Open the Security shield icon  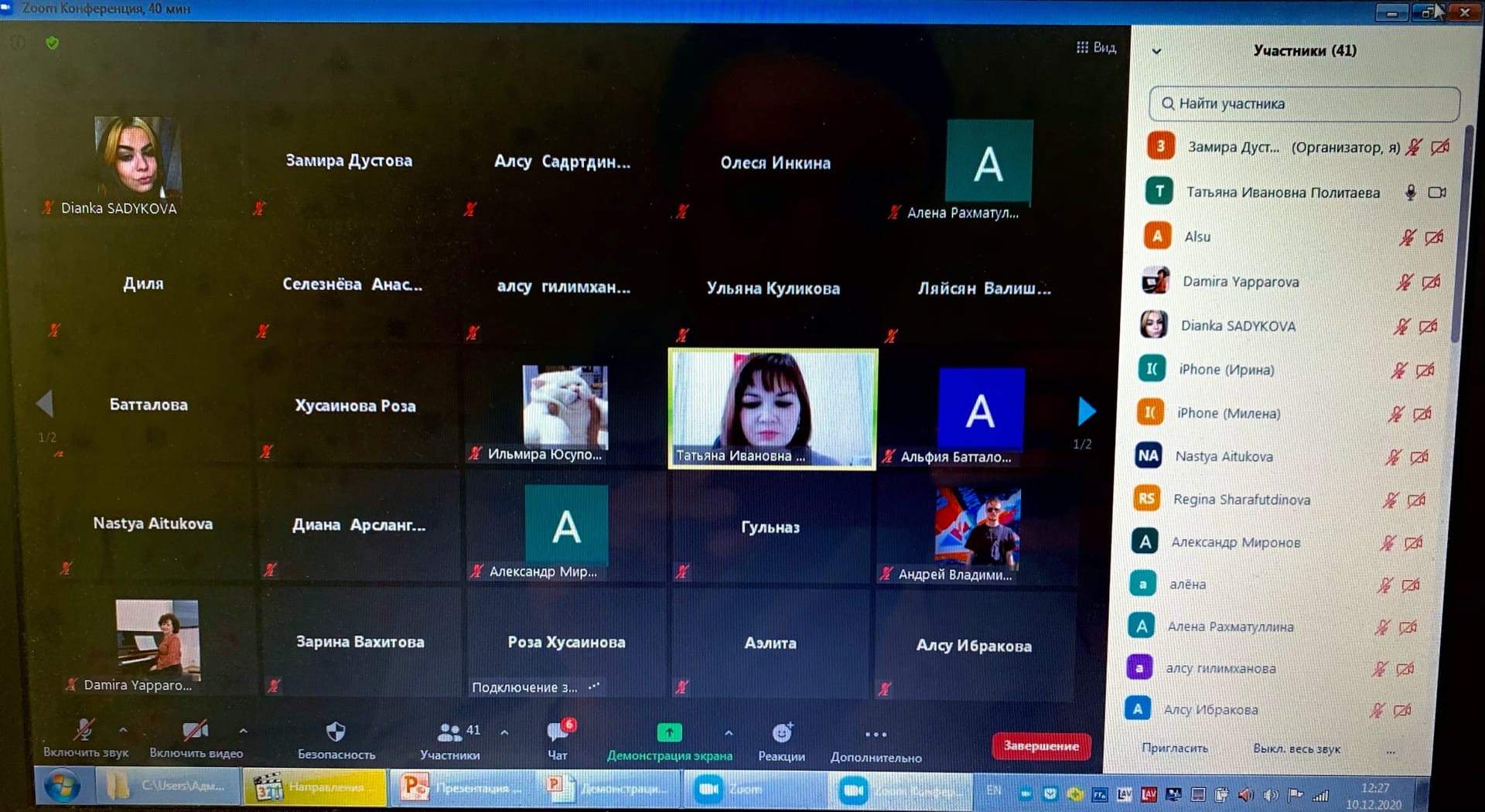[x=336, y=732]
